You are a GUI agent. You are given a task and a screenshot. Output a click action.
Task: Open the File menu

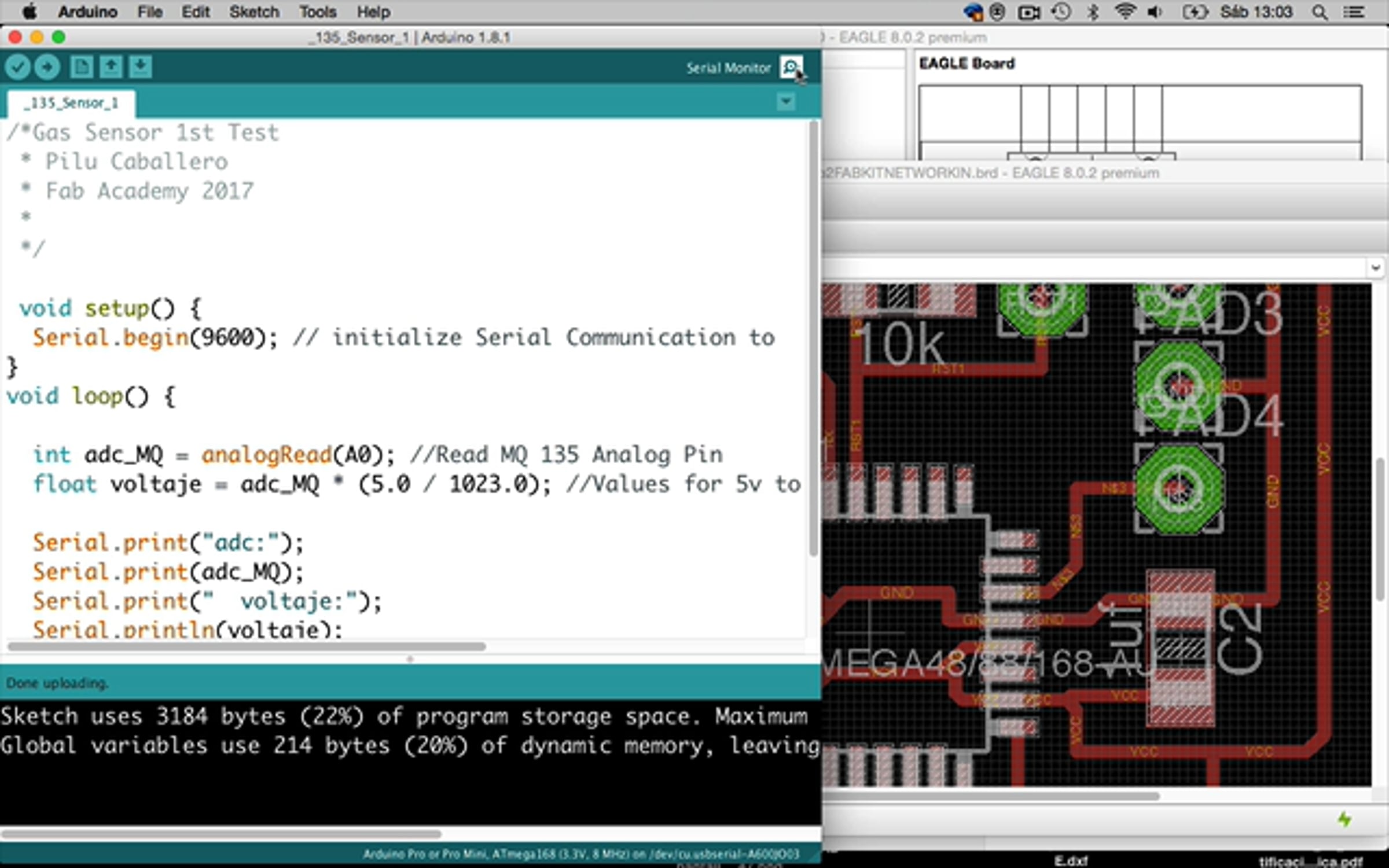[150, 12]
